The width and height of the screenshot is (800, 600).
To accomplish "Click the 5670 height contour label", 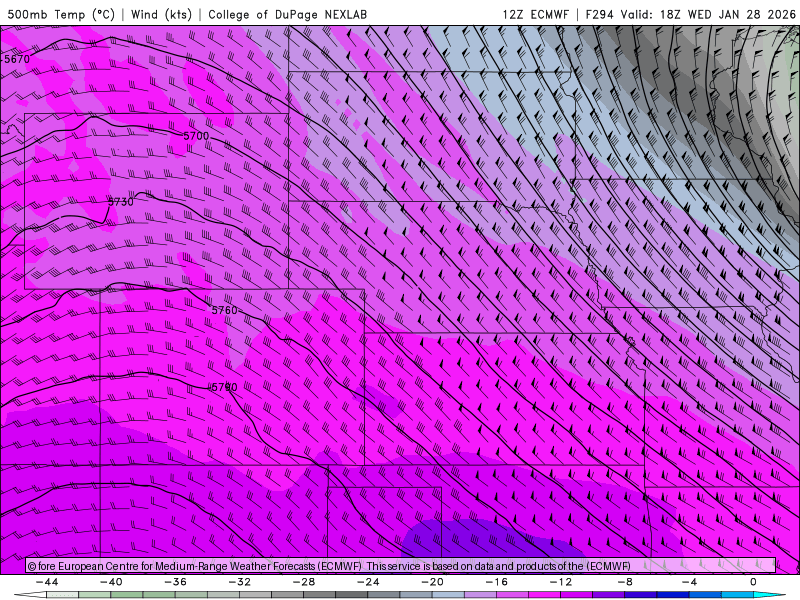I will pyautogui.click(x=17, y=59).
